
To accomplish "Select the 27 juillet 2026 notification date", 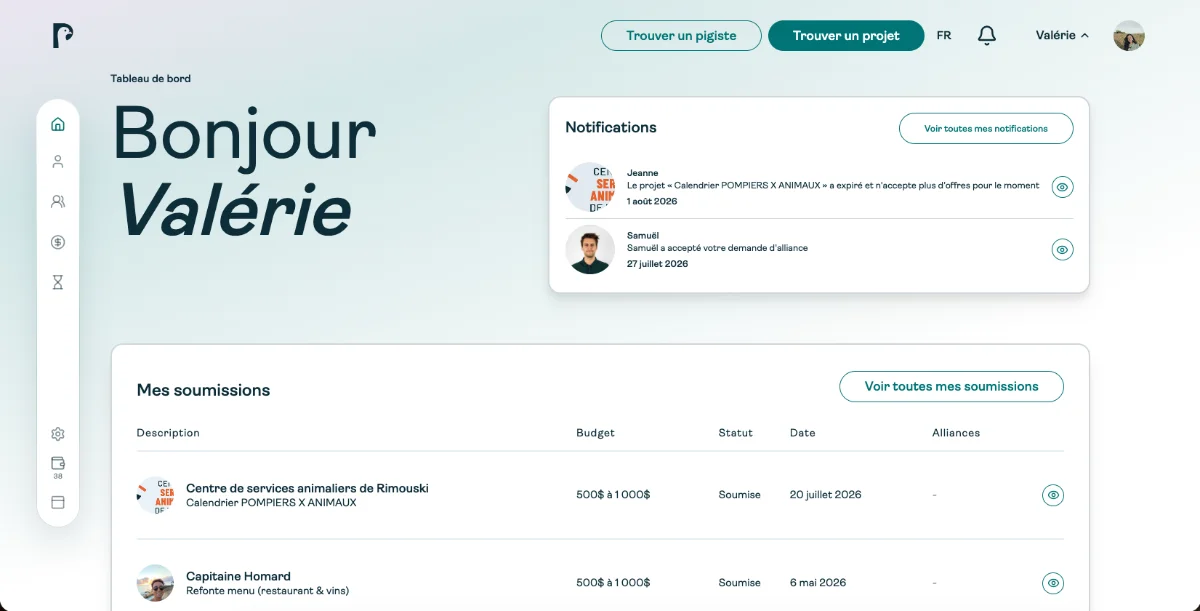I will click(x=657, y=264).
